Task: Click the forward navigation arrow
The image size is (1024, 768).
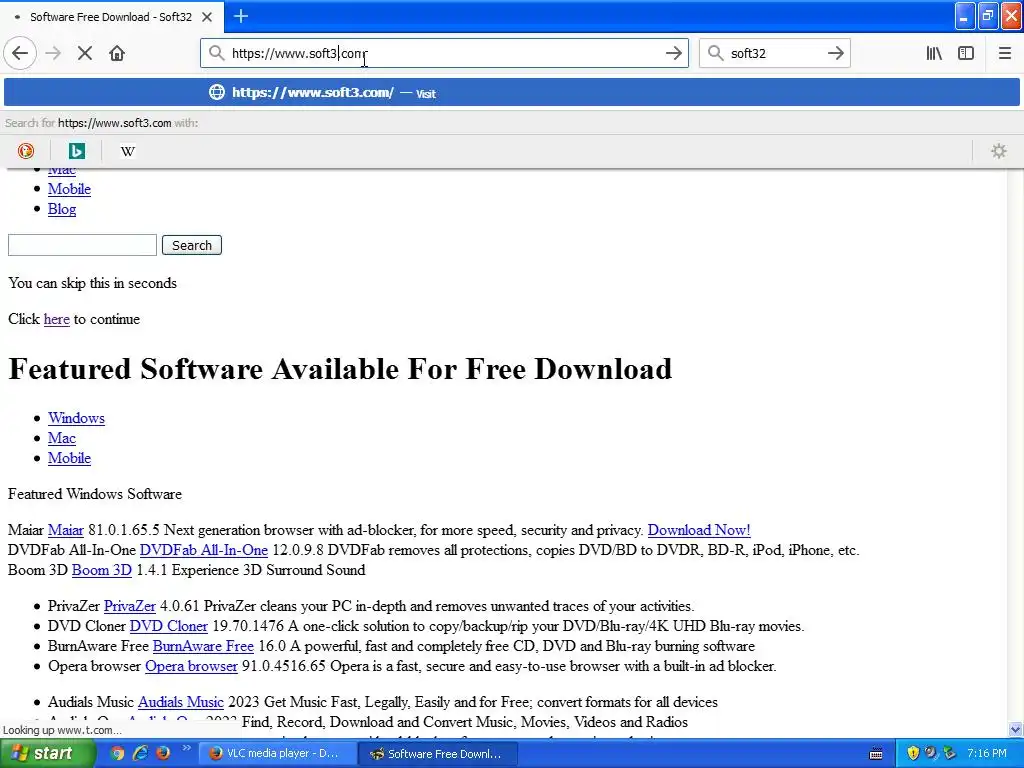Action: click(54, 53)
